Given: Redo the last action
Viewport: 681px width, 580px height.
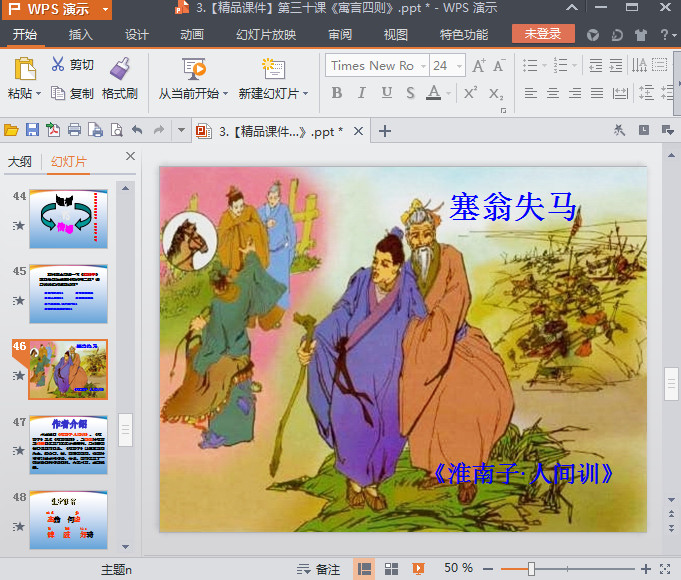Looking at the screenshot, I should click(159, 129).
